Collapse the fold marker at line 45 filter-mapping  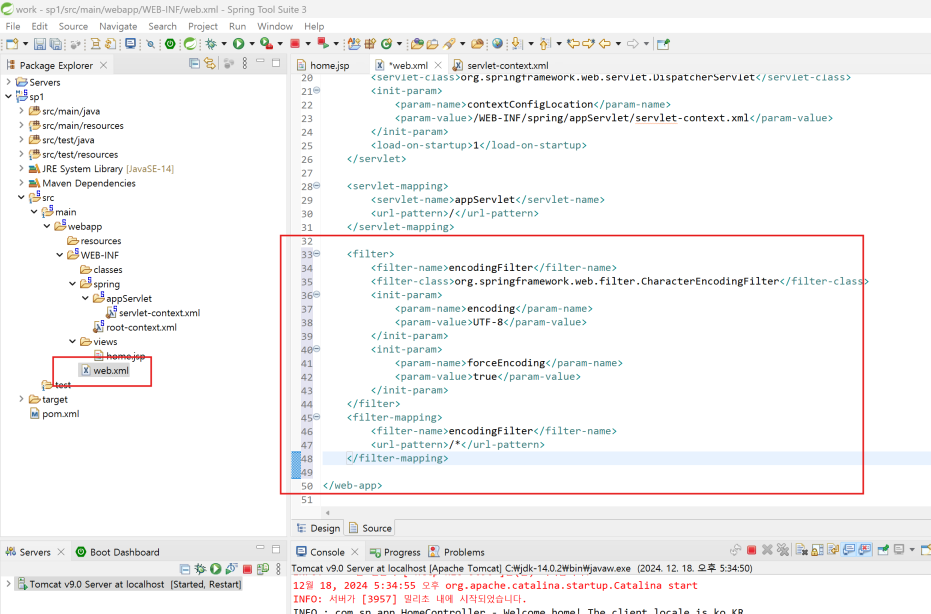tap(316, 417)
